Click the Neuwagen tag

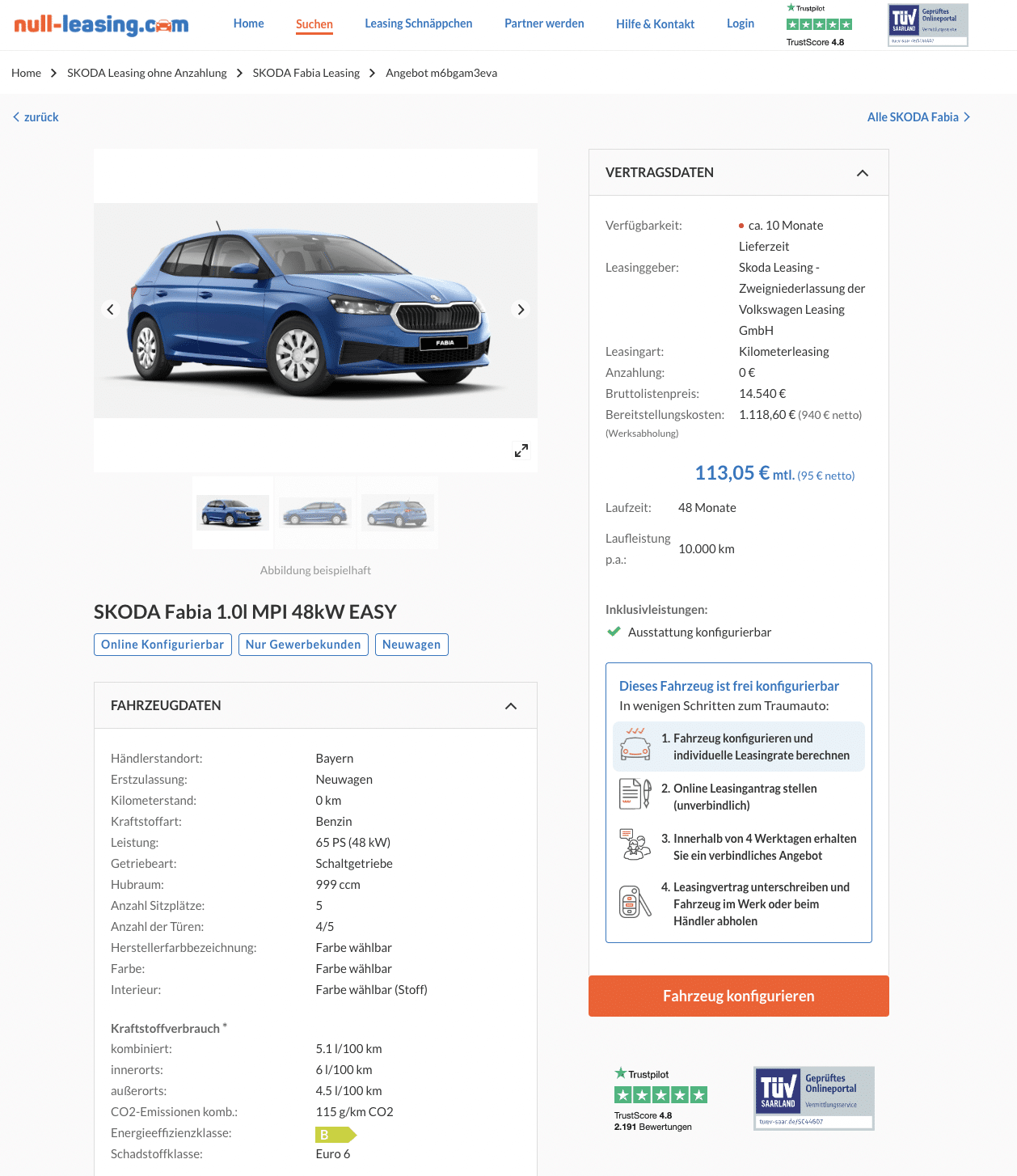point(411,645)
